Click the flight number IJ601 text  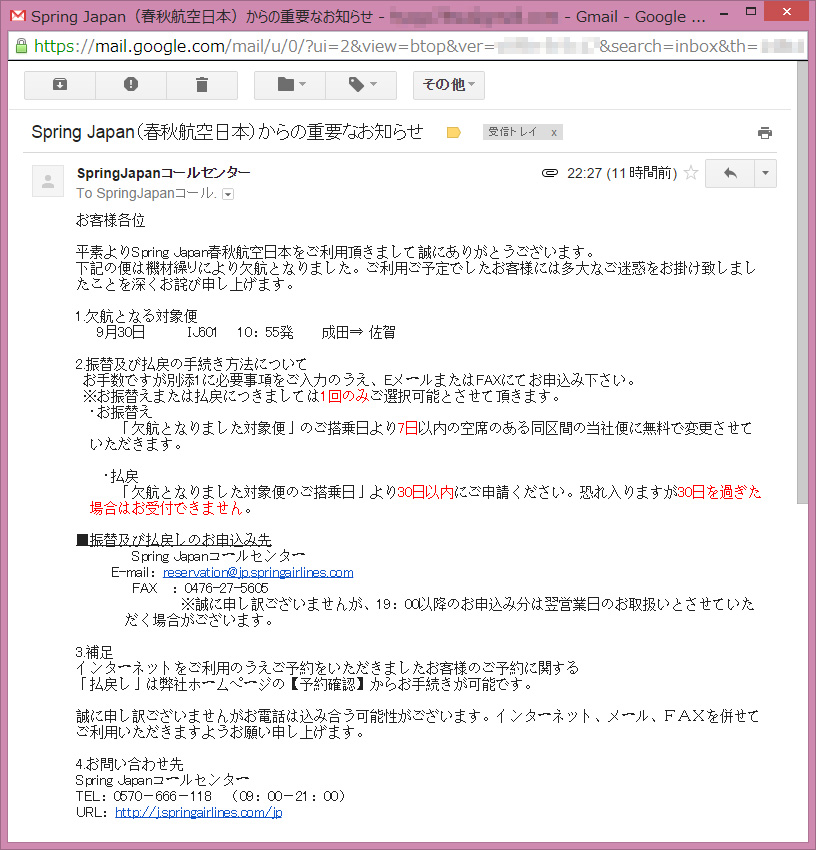pyautogui.click(x=202, y=332)
